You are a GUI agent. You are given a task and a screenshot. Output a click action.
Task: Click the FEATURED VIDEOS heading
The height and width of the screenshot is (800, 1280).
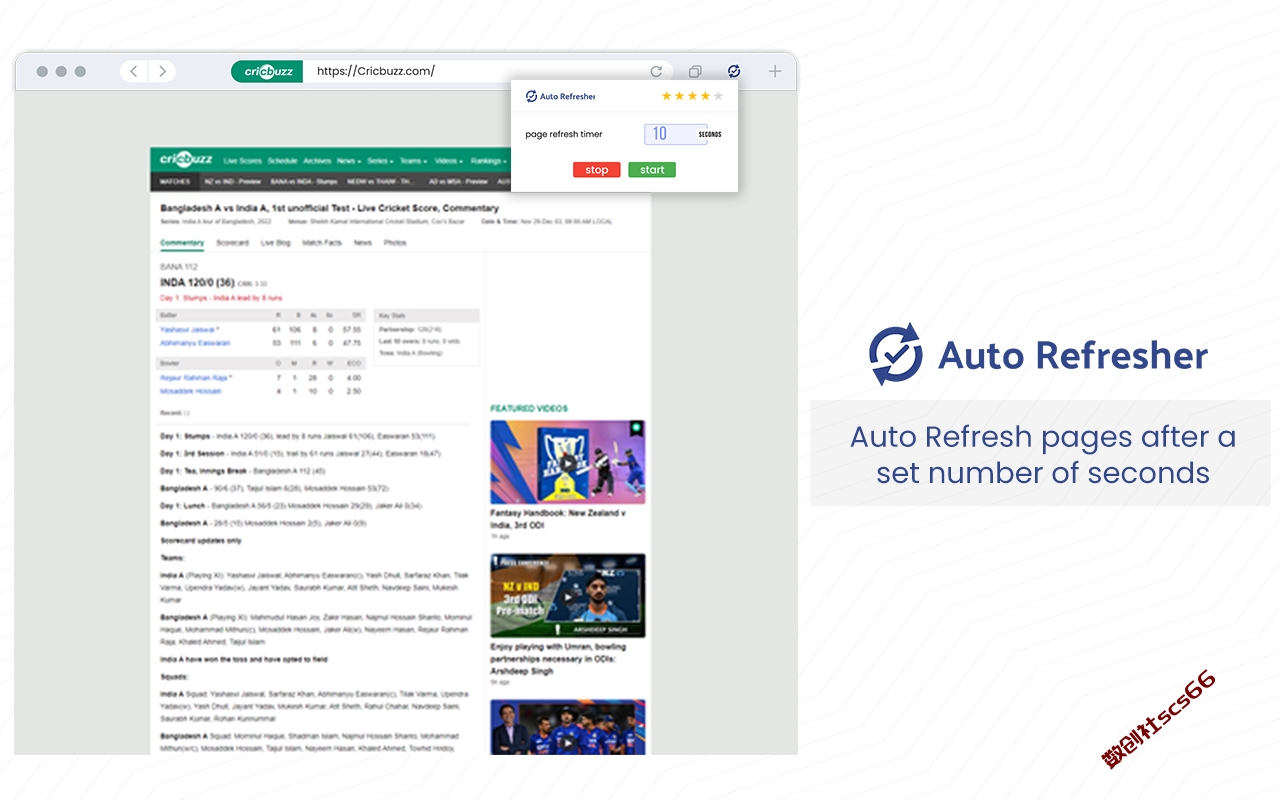529,409
